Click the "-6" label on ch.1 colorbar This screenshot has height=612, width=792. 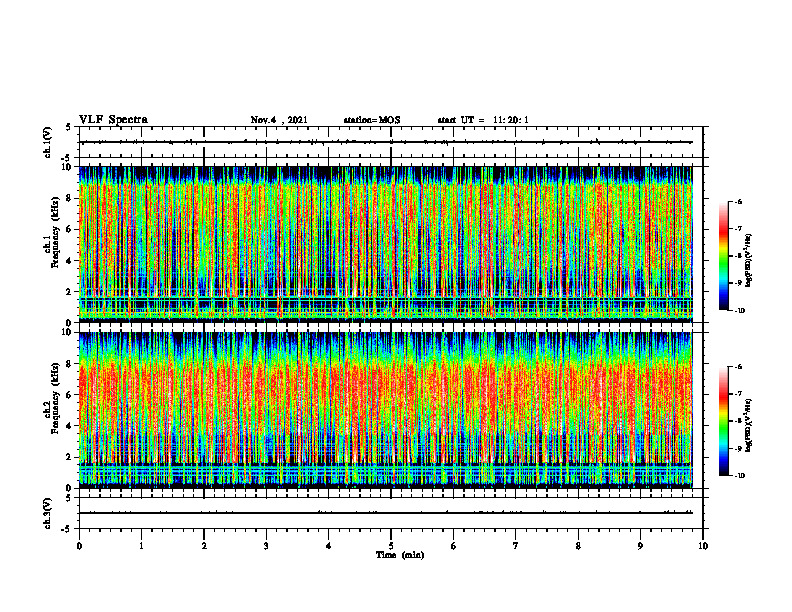point(739,202)
